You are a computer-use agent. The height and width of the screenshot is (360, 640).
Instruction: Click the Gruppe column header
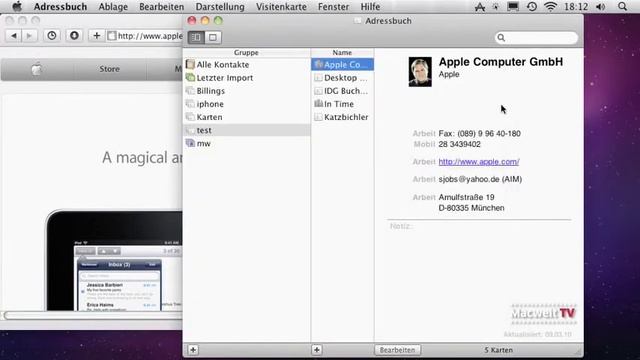pyautogui.click(x=247, y=53)
